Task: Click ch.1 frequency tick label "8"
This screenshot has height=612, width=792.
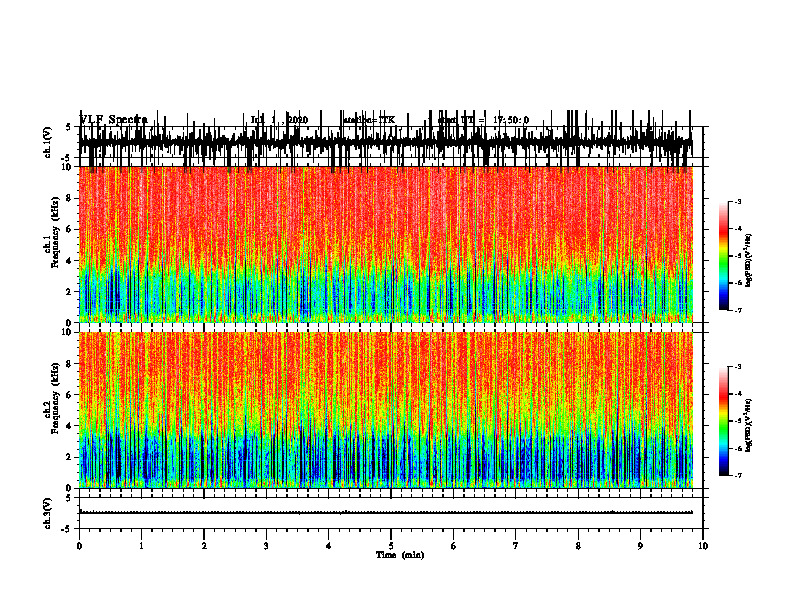Action: [x=70, y=198]
